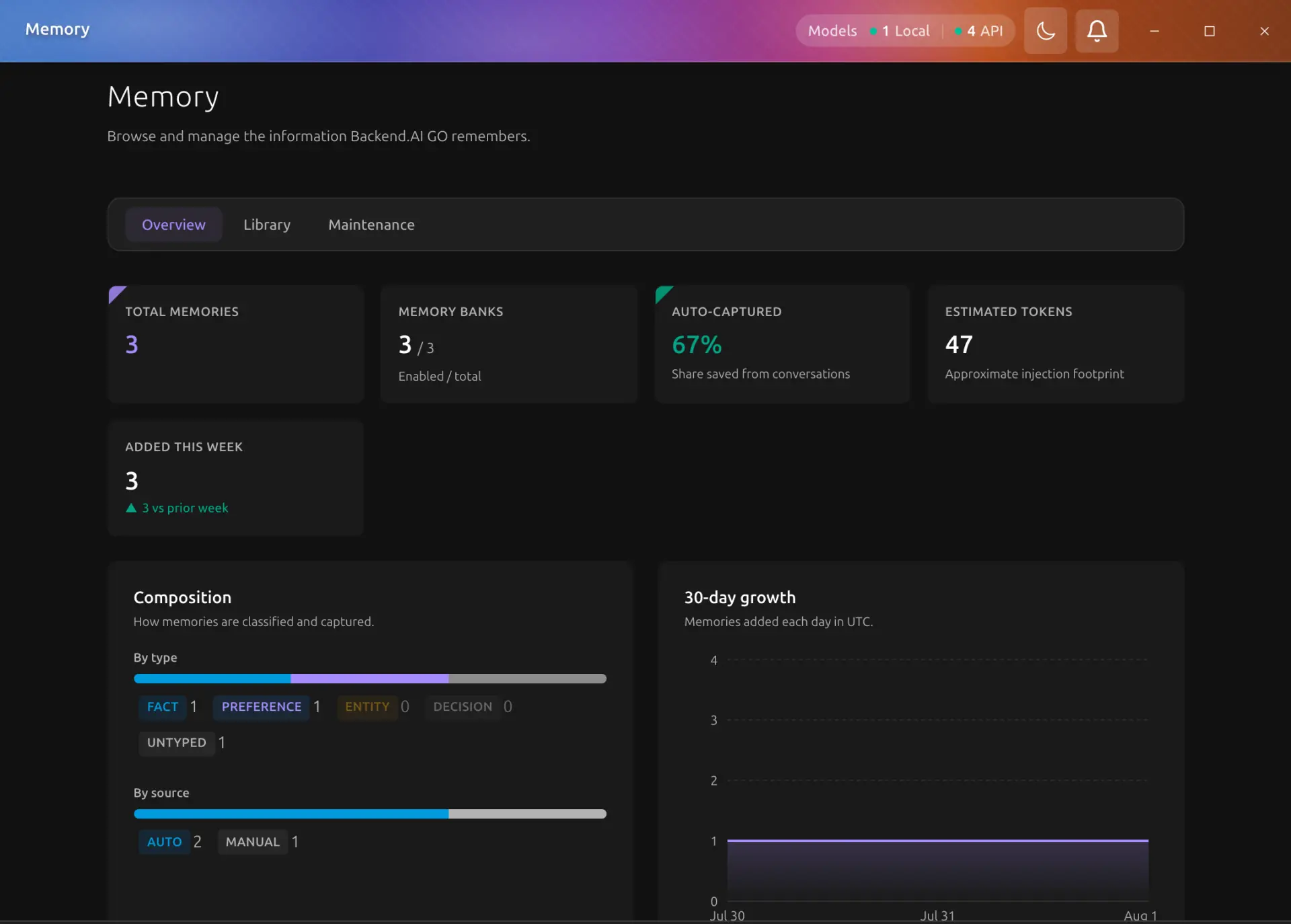Click the 4 API models indicator

tap(978, 31)
